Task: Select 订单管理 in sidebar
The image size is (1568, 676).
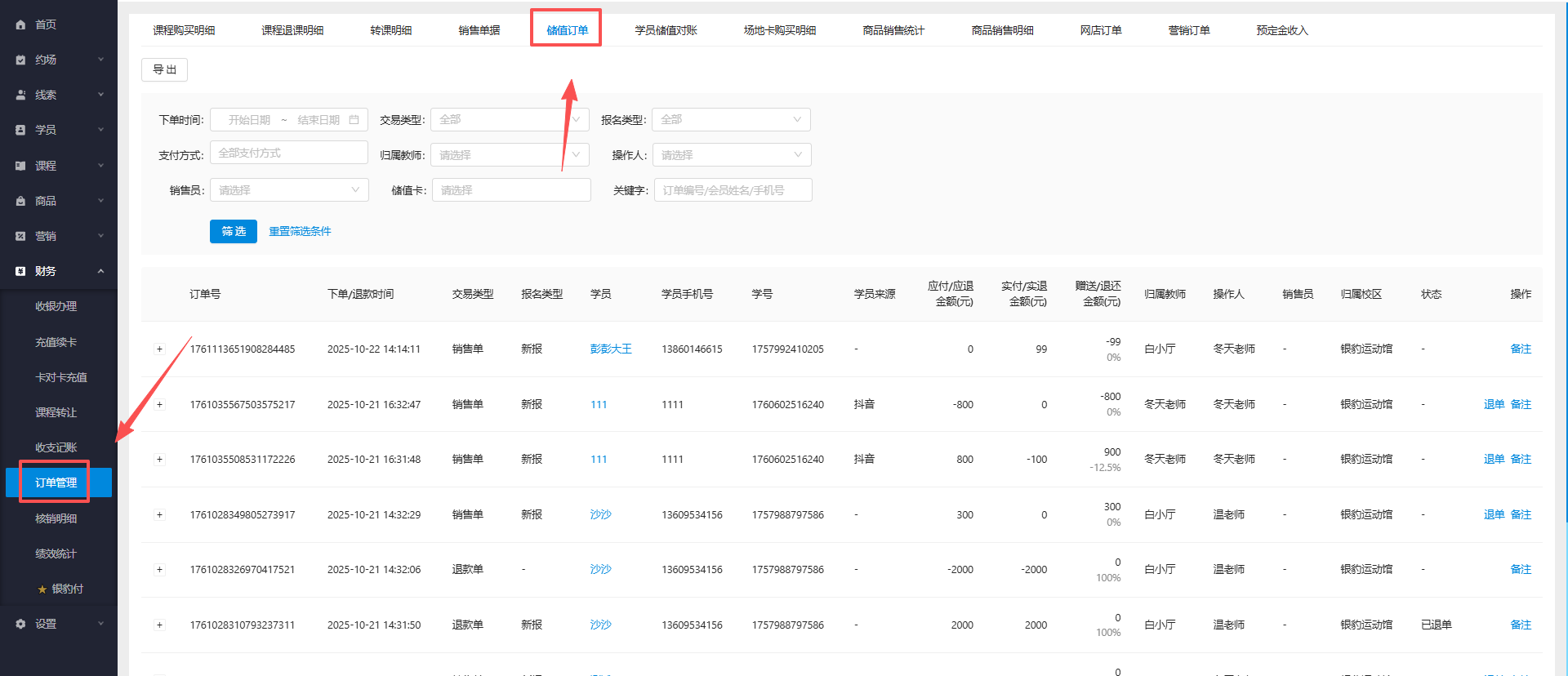Action: (x=59, y=483)
